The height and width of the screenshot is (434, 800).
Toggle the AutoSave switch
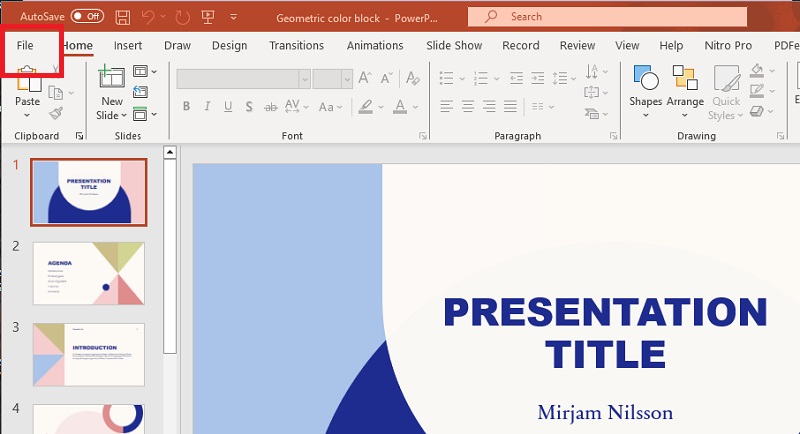[x=87, y=16]
